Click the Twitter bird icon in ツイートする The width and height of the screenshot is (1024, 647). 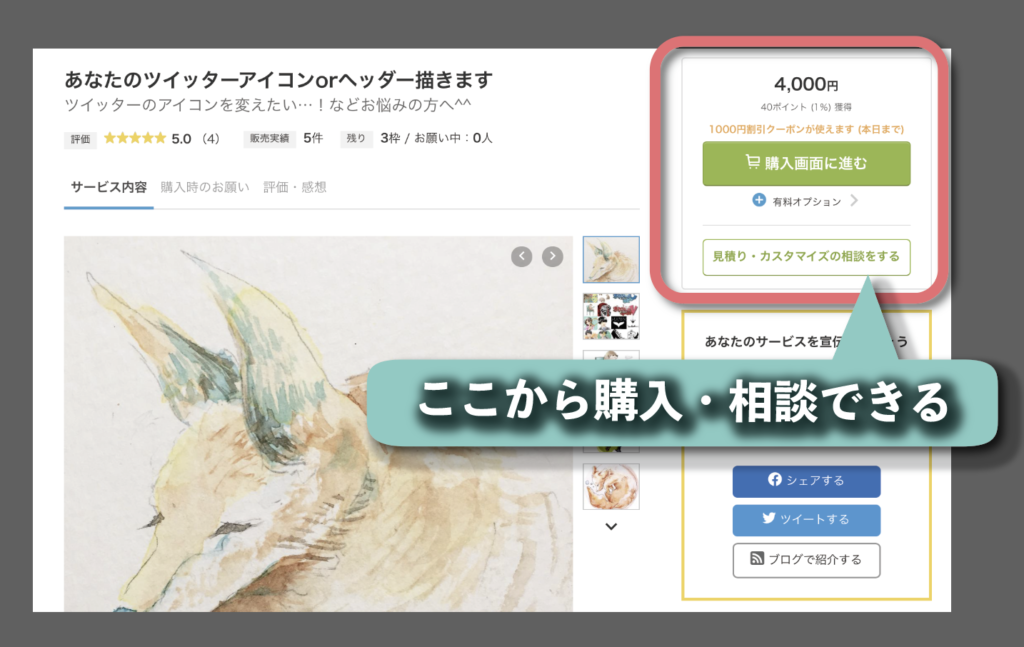769,518
